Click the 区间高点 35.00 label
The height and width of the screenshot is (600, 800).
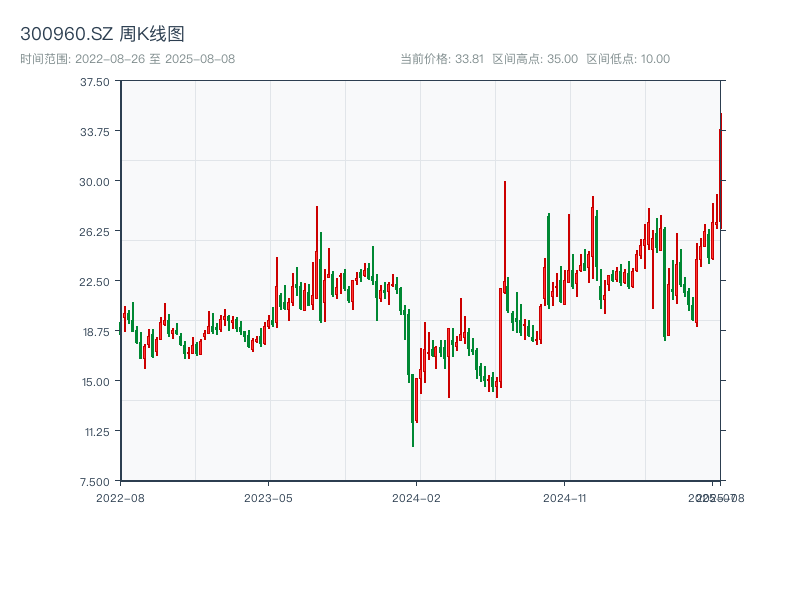[535, 59]
